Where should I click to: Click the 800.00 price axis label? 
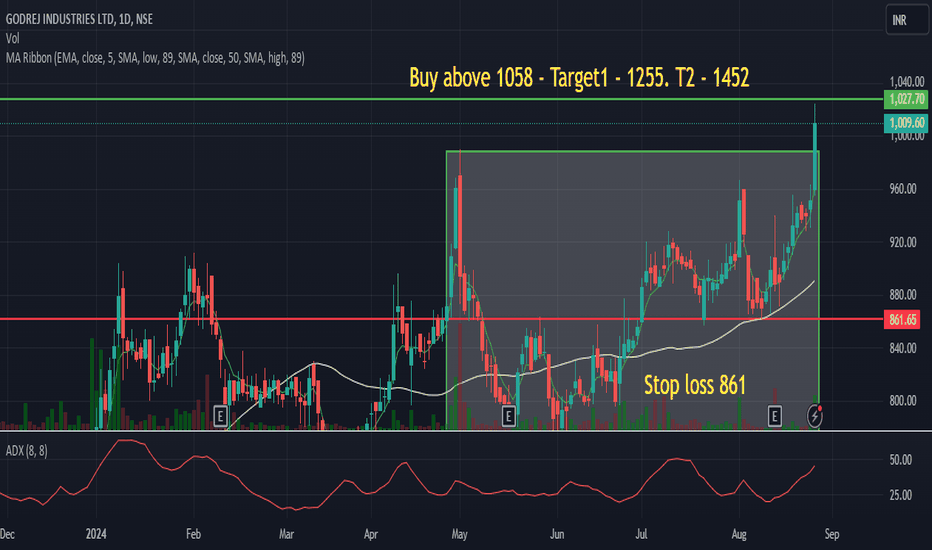(902, 401)
